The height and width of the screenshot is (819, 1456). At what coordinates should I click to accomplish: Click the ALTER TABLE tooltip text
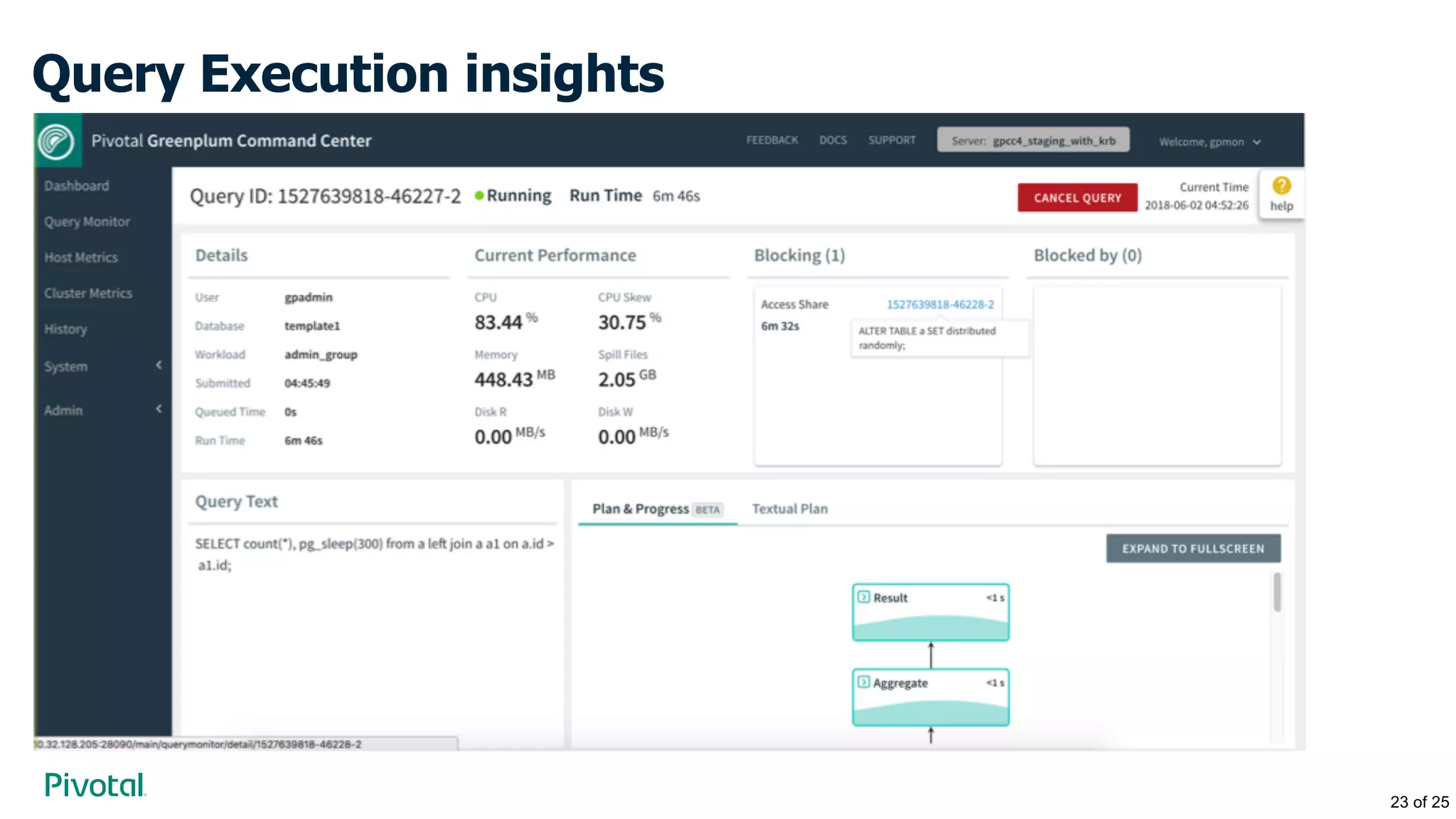pyautogui.click(x=927, y=338)
